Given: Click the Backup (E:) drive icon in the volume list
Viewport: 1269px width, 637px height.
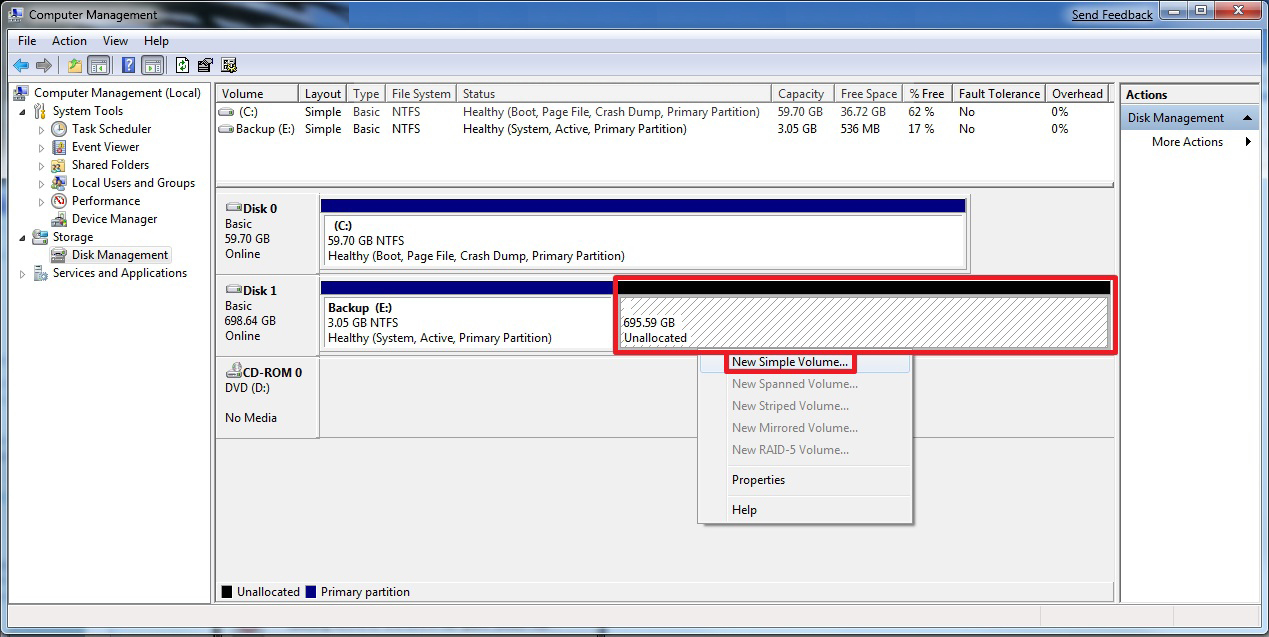Looking at the screenshot, I should [x=227, y=129].
